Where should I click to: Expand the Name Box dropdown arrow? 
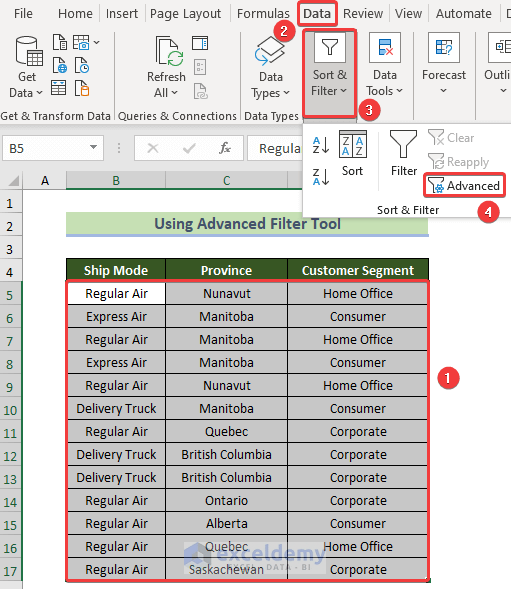(94, 148)
